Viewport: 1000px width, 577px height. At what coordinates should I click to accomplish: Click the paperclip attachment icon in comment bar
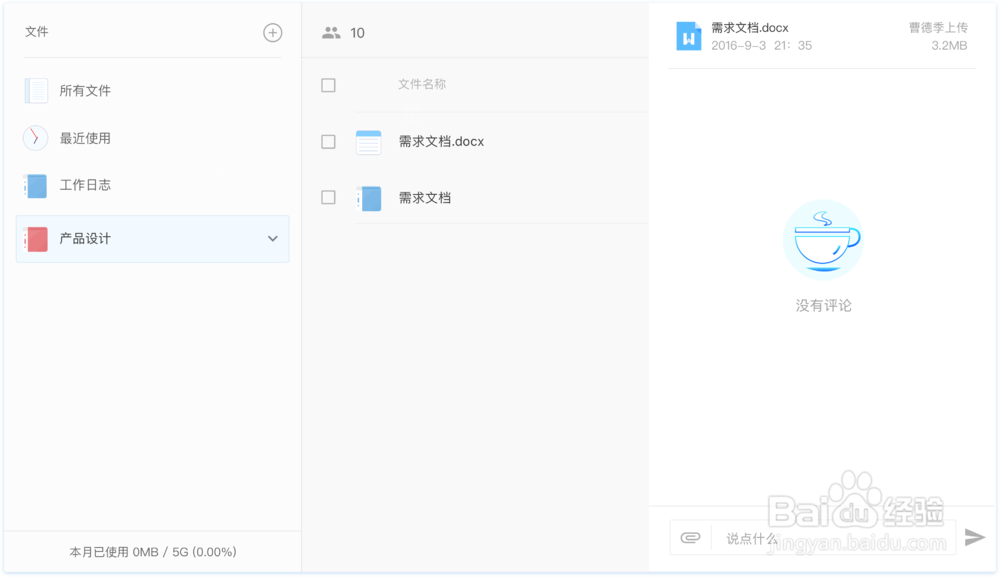[x=689, y=537]
